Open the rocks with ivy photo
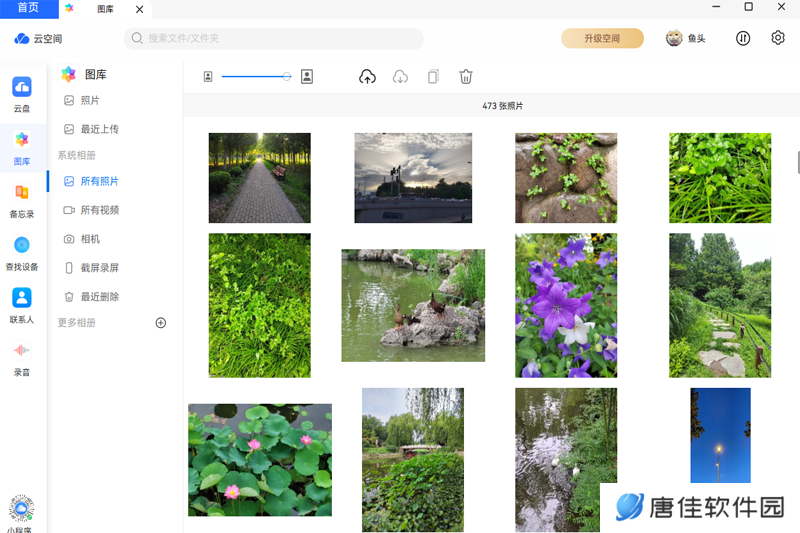The image size is (800, 533). point(566,178)
